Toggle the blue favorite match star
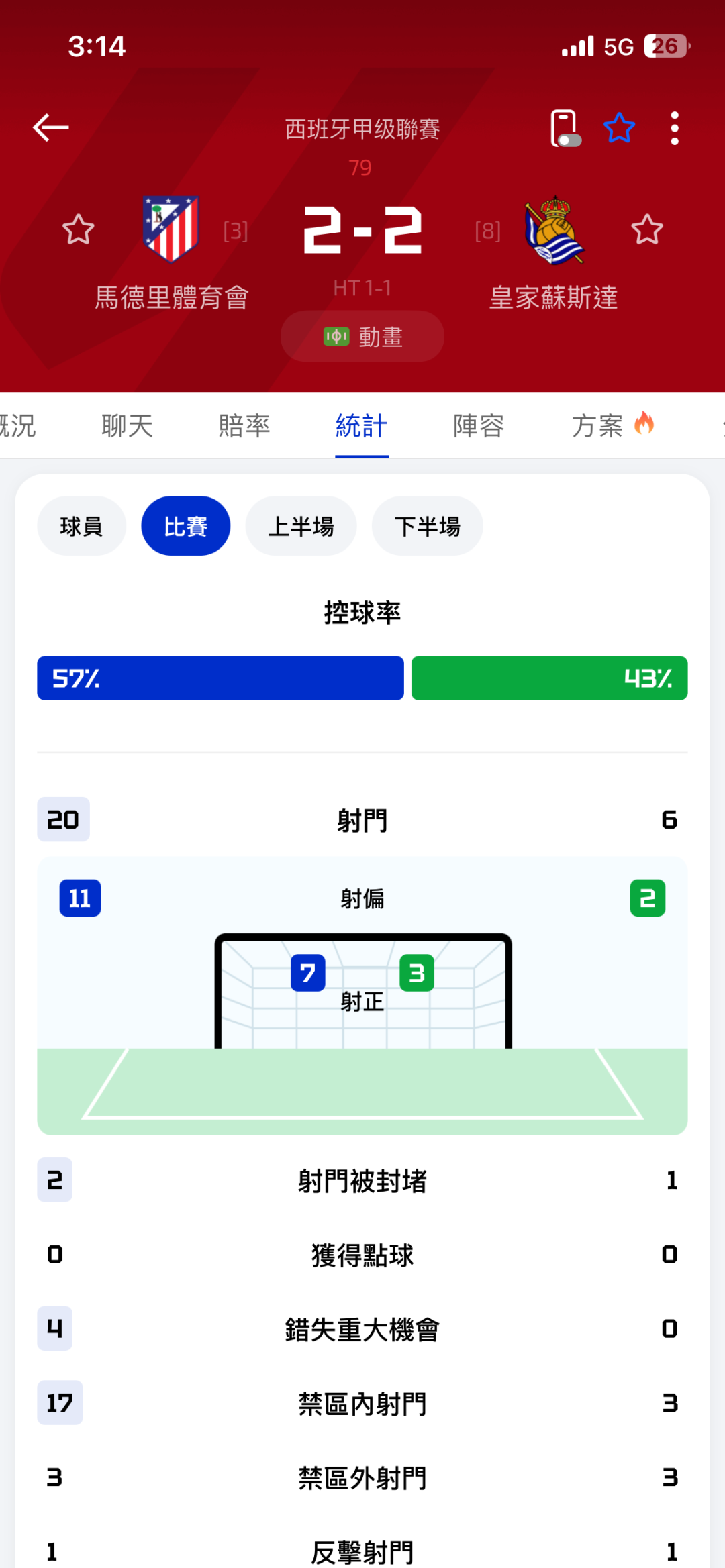Image resolution: width=725 pixels, height=1568 pixels. point(619,127)
